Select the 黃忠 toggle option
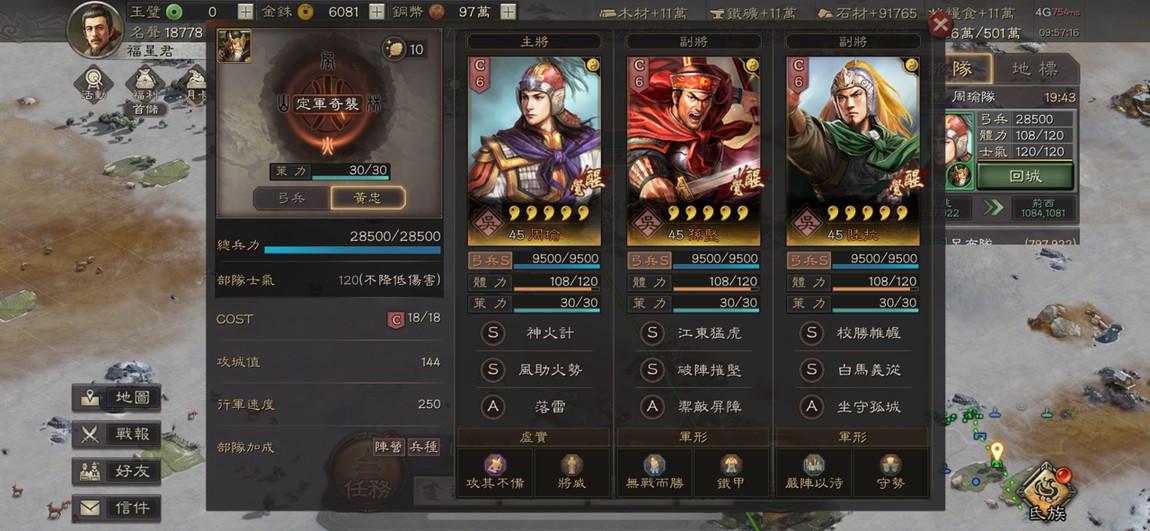 [x=367, y=198]
